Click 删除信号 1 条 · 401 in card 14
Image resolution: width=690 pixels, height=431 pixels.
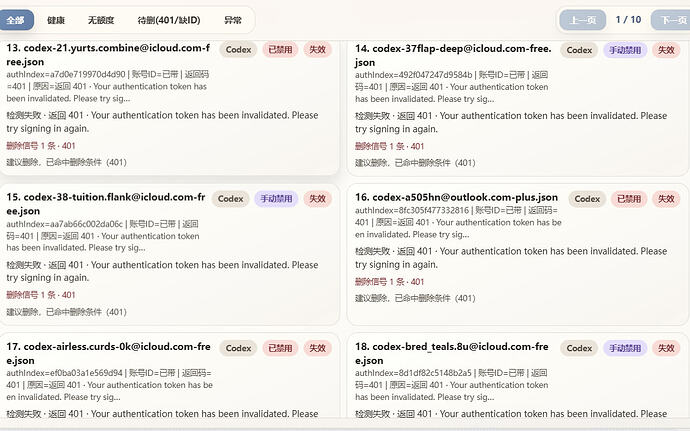390,146
